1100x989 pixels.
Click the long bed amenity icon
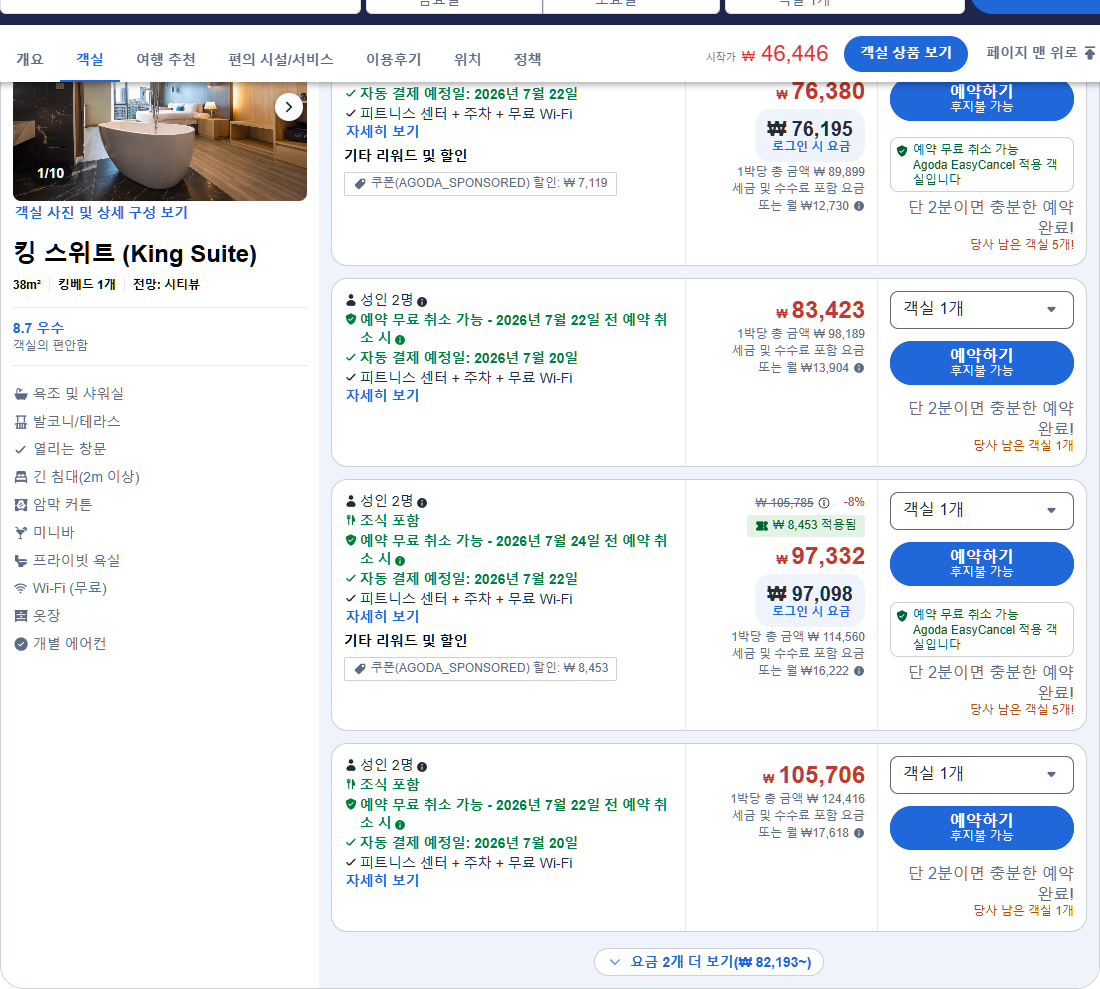click(x=21, y=478)
